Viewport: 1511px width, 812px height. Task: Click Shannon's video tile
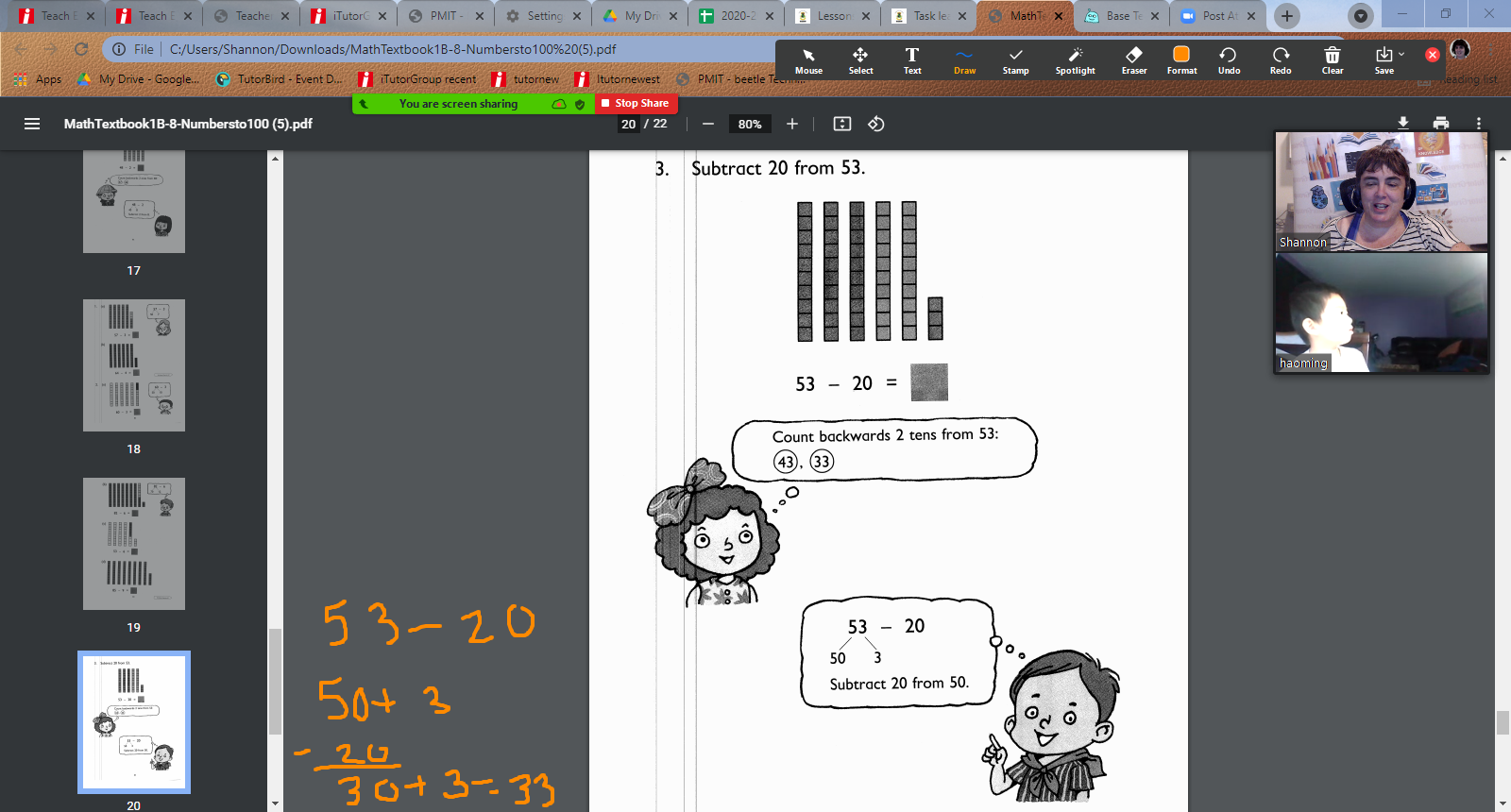(x=1382, y=192)
